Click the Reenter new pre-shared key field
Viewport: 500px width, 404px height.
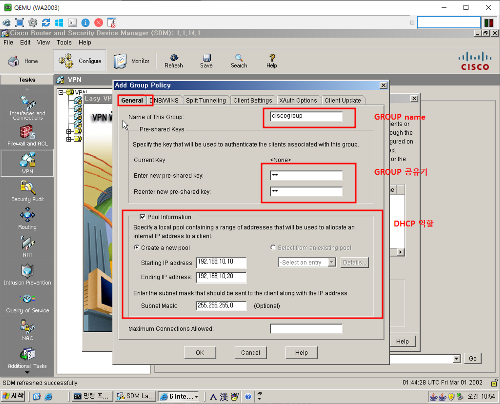click(x=306, y=191)
